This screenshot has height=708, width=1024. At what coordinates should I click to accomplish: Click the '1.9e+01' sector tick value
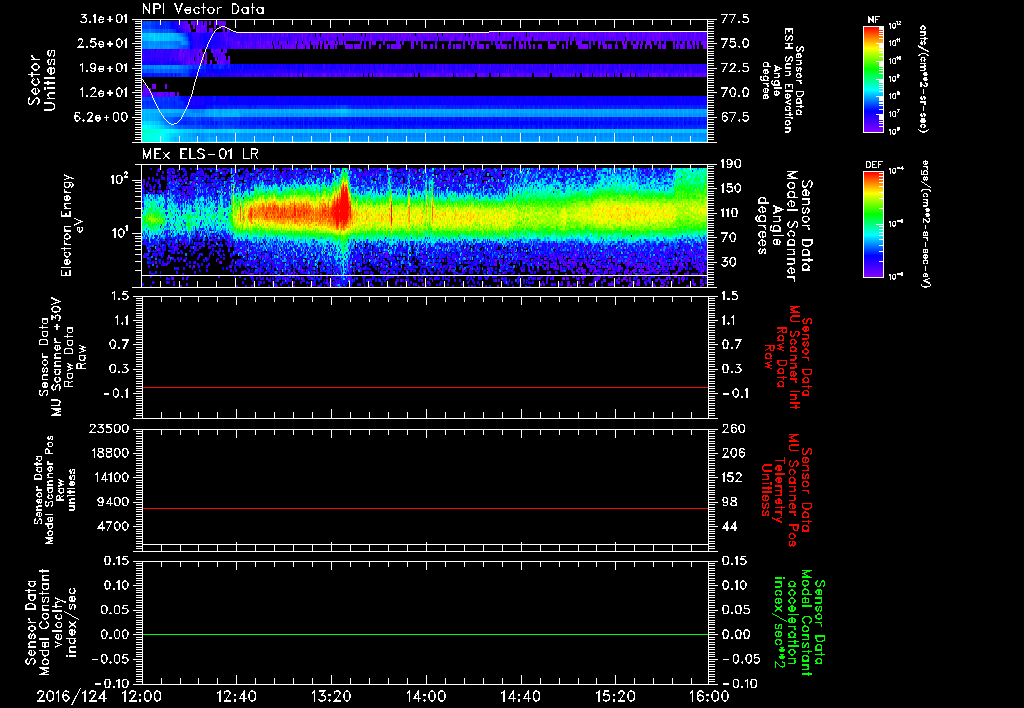(x=104, y=68)
